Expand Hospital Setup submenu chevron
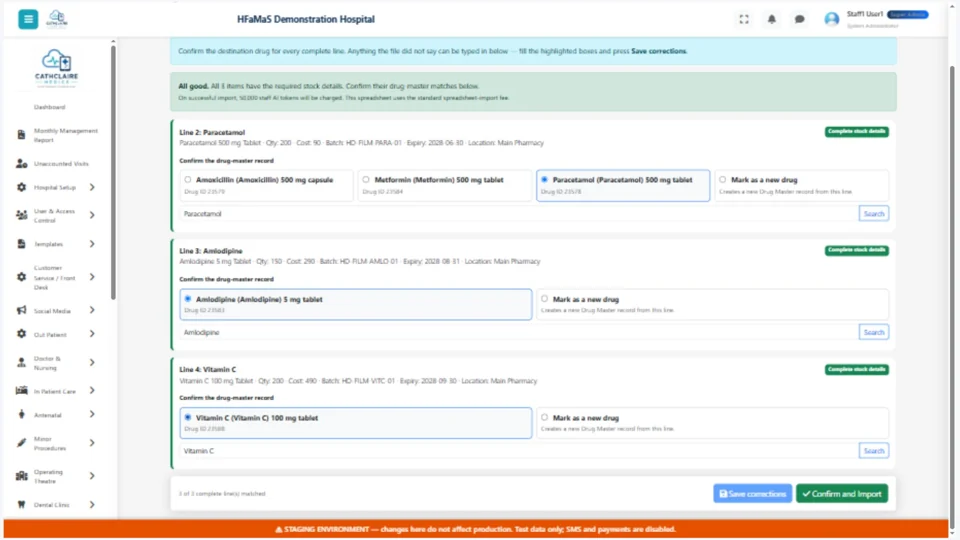The image size is (960, 540). pyautogui.click(x=92, y=187)
